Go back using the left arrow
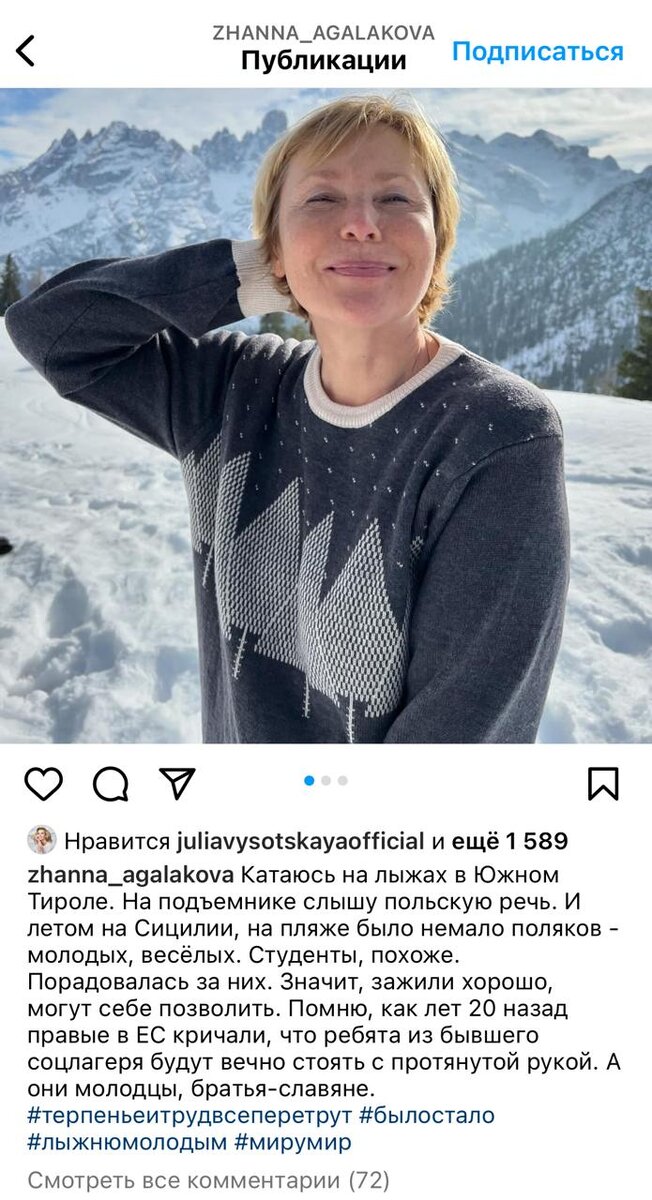652x1200 pixels. pyautogui.click(x=25, y=50)
